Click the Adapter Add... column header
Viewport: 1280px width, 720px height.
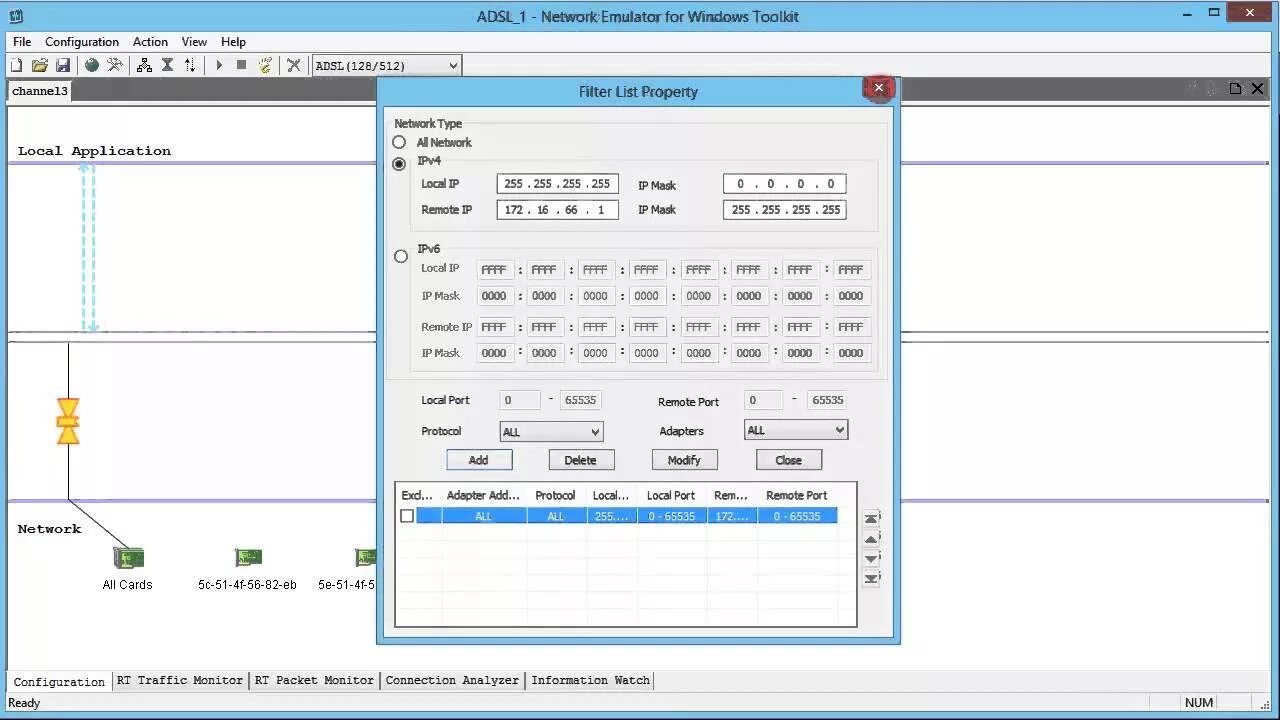483,495
